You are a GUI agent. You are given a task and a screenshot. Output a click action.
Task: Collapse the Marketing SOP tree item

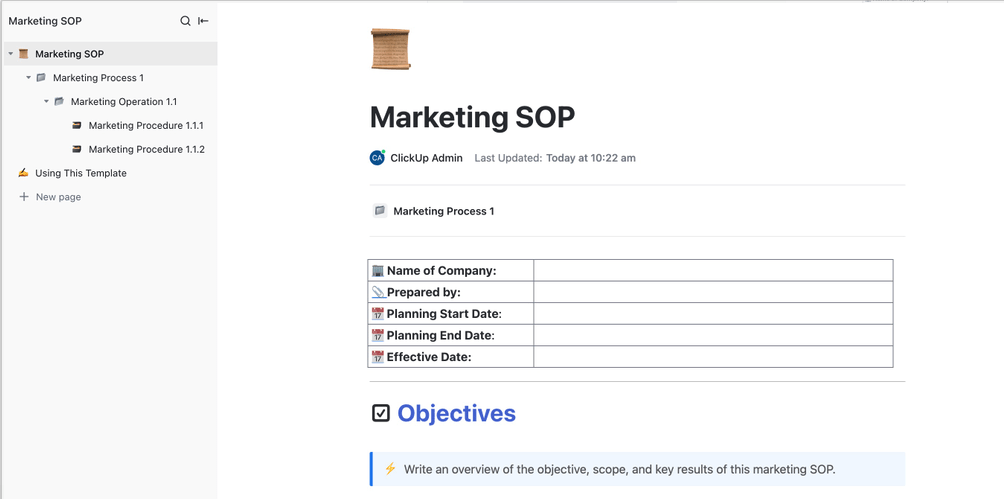tap(10, 54)
